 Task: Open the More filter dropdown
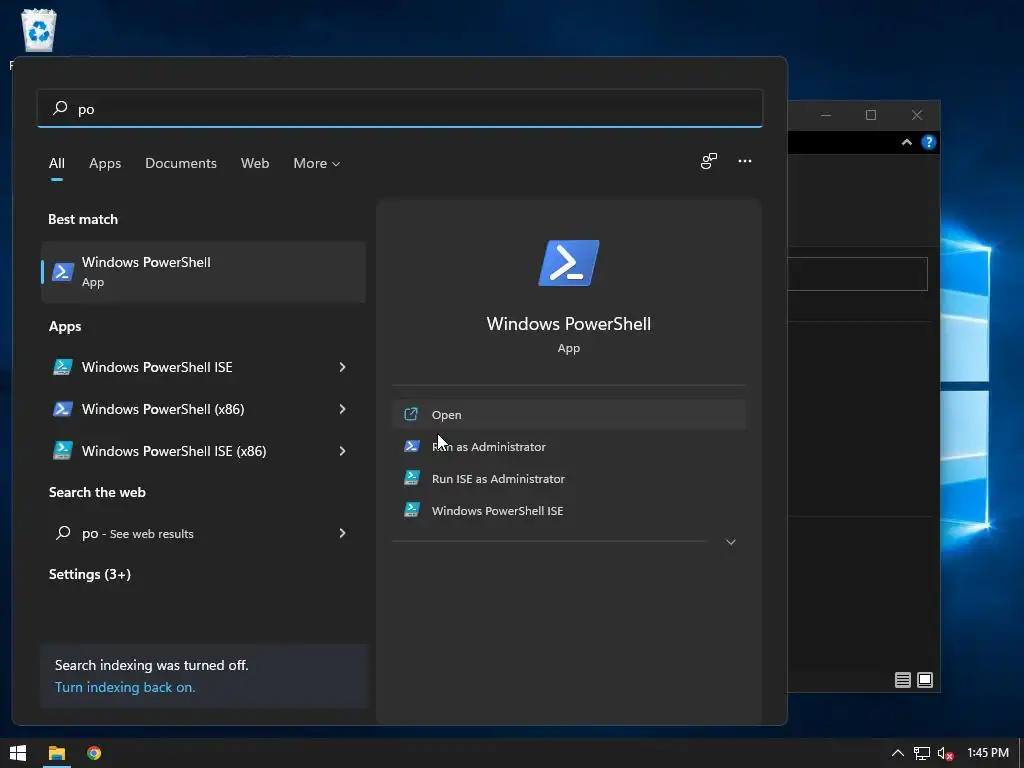tap(317, 163)
